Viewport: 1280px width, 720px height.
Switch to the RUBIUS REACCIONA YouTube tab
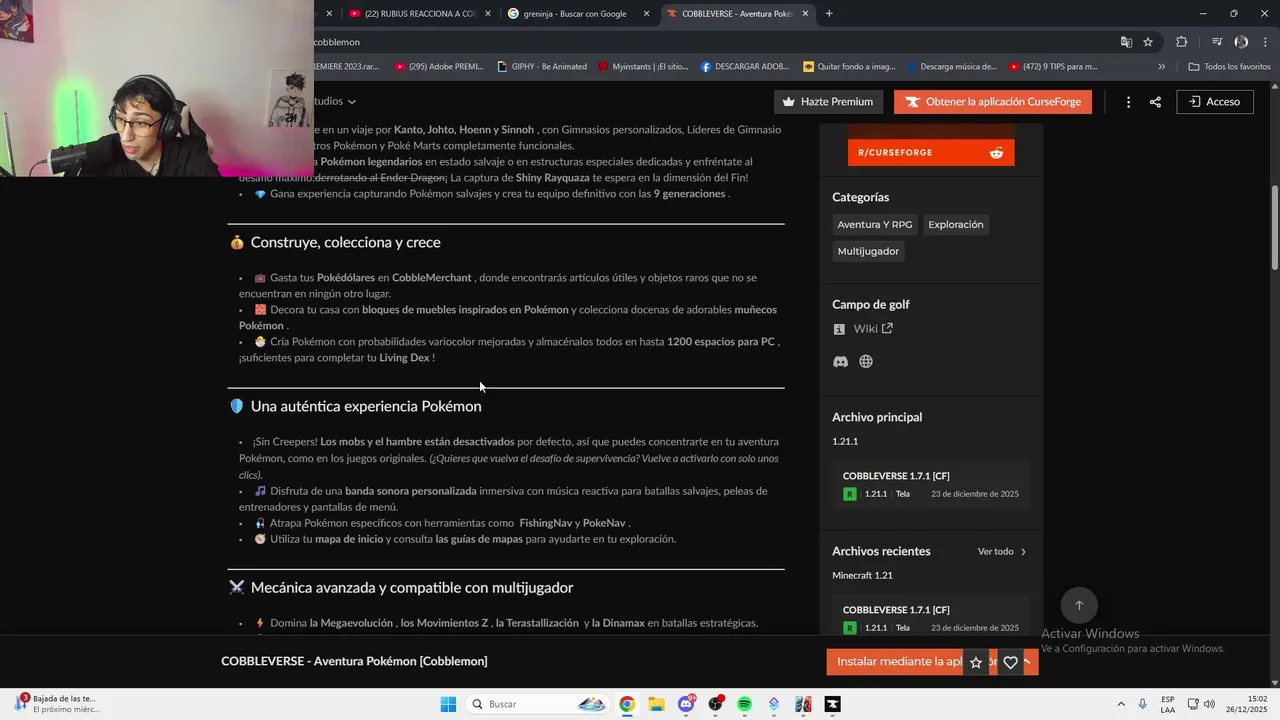(419, 14)
